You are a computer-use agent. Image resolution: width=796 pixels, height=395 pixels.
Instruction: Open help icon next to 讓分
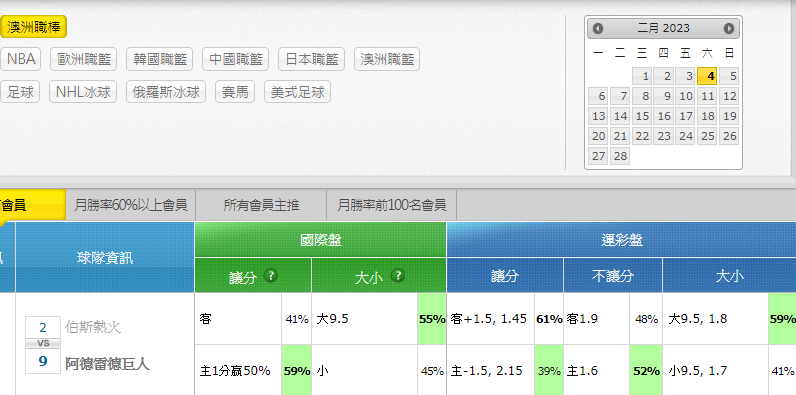pyautogui.click(x=271, y=276)
